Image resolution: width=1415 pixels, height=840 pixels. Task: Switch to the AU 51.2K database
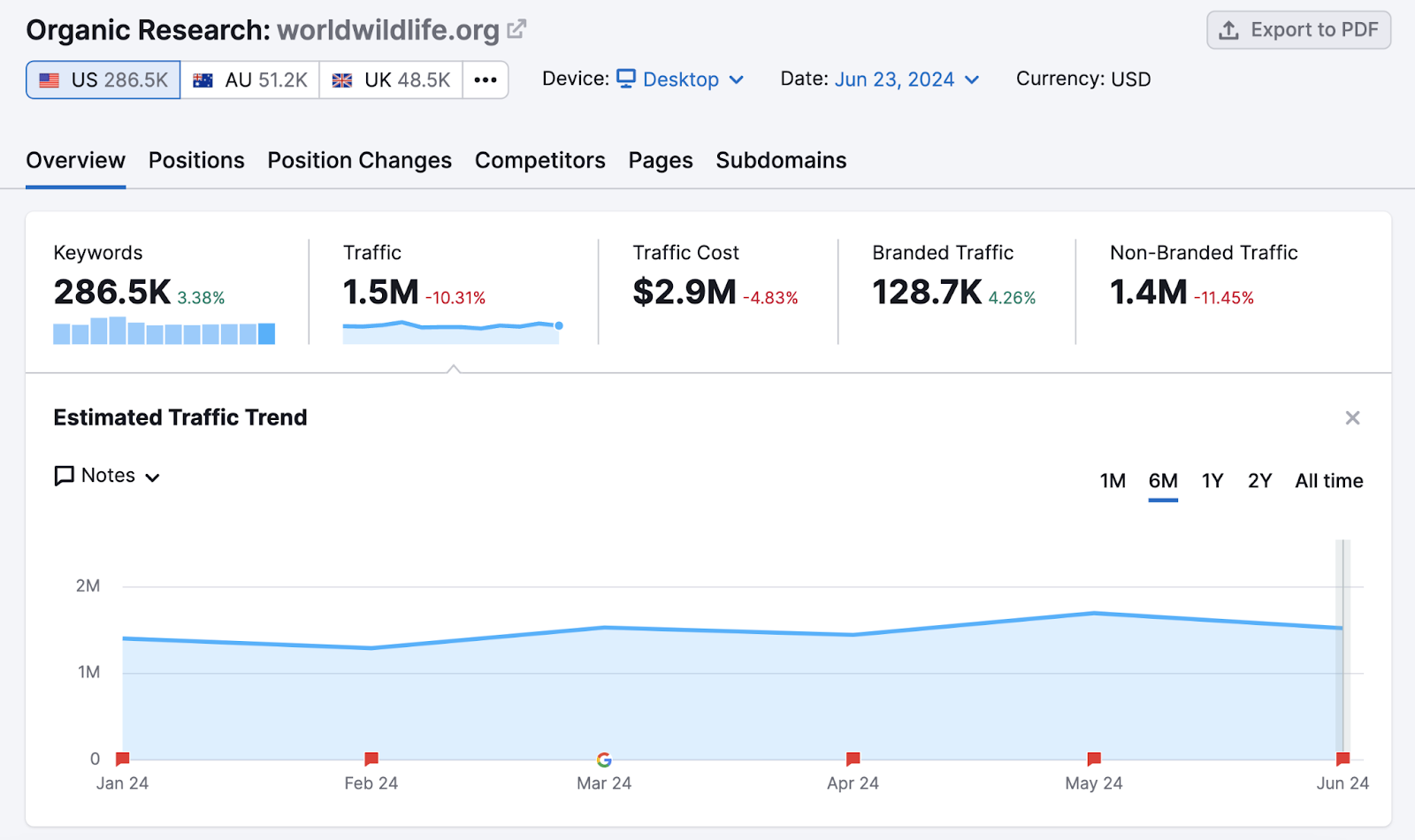point(250,80)
